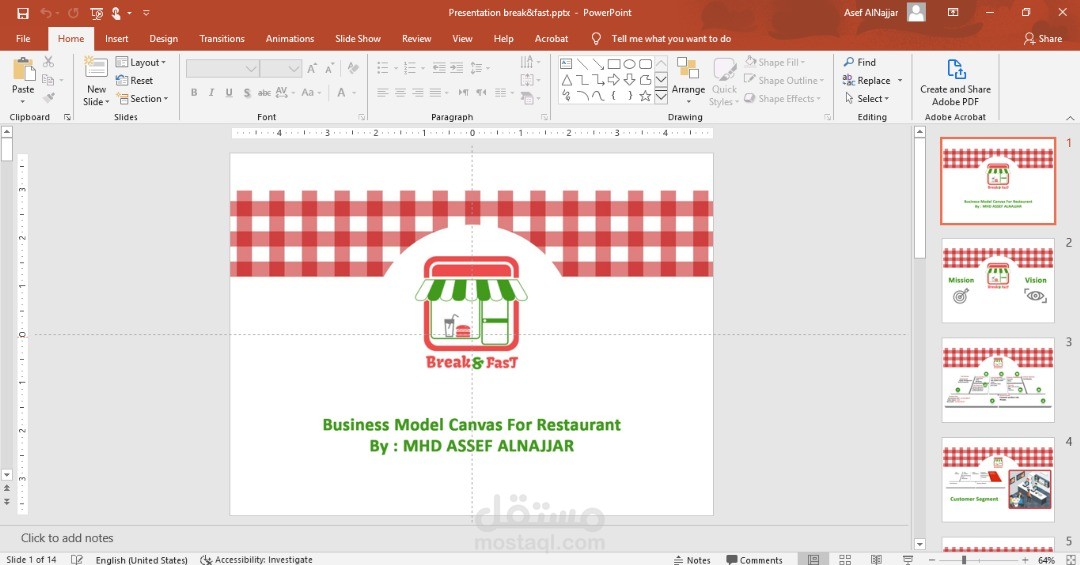Select the text box shape icon
The image size is (1080, 565).
pos(566,64)
